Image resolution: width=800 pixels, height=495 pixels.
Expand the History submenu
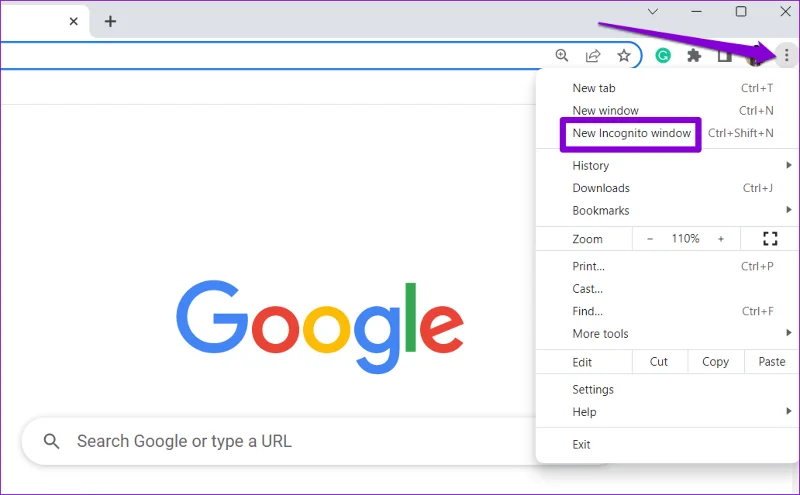tap(667, 165)
